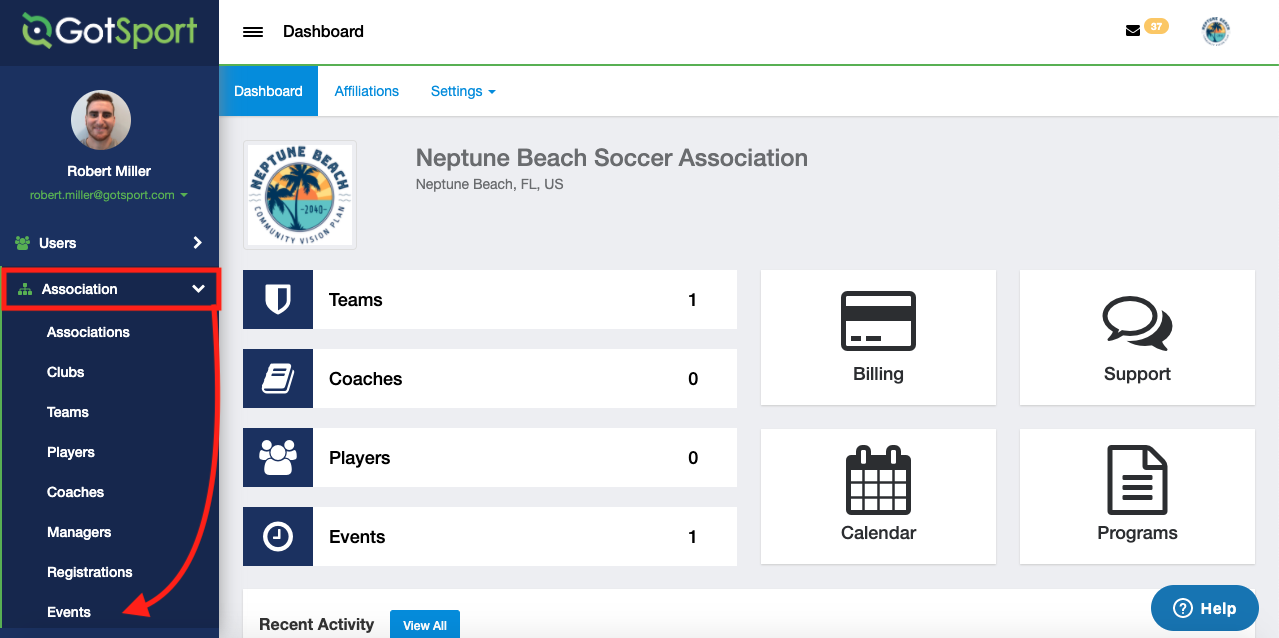Click the Programs document icon
The height and width of the screenshot is (638, 1279).
tap(1137, 480)
